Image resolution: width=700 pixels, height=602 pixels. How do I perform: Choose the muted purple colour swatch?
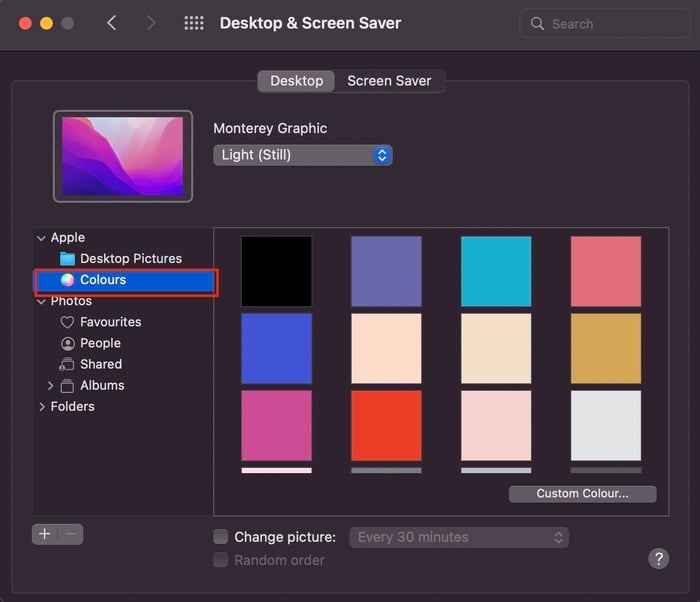(386, 272)
